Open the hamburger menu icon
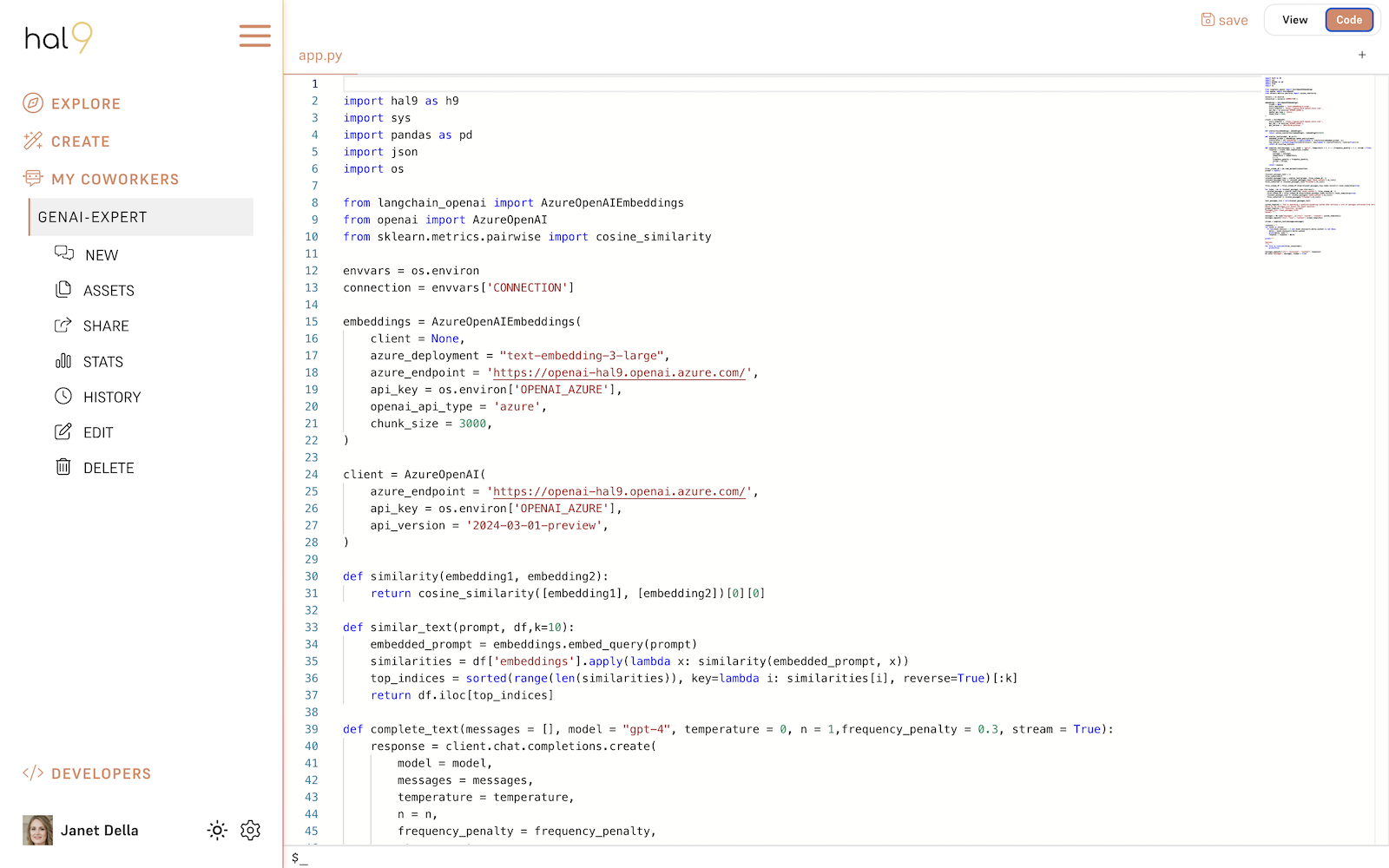 254,36
